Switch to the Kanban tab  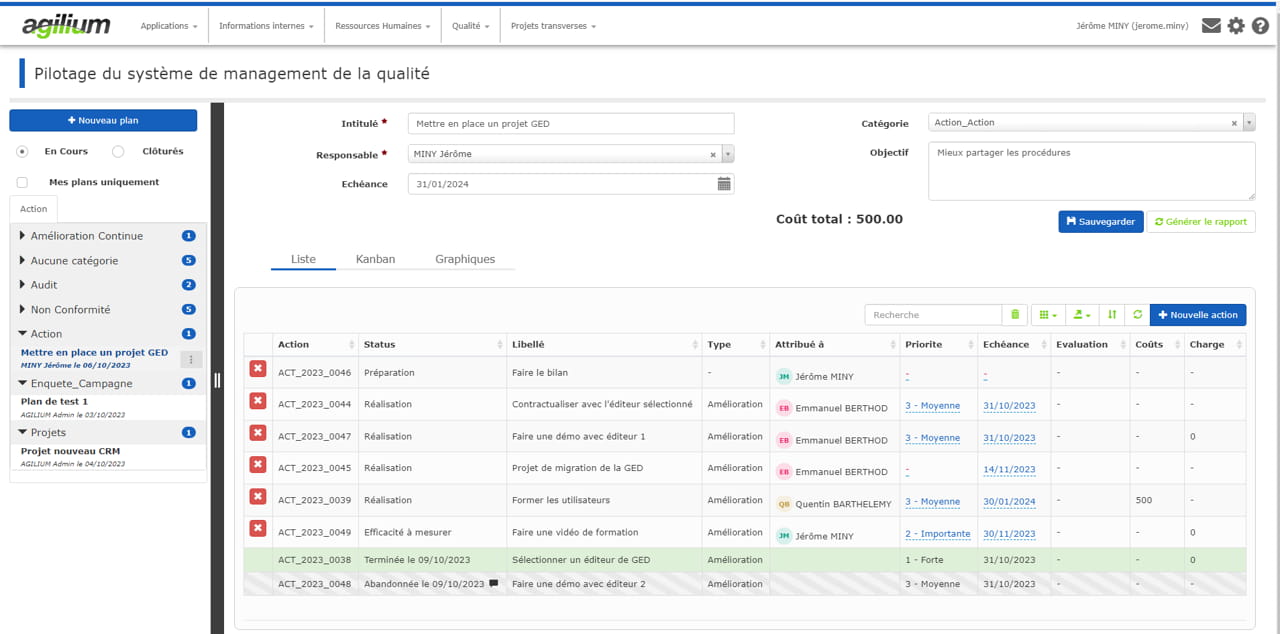coord(376,258)
